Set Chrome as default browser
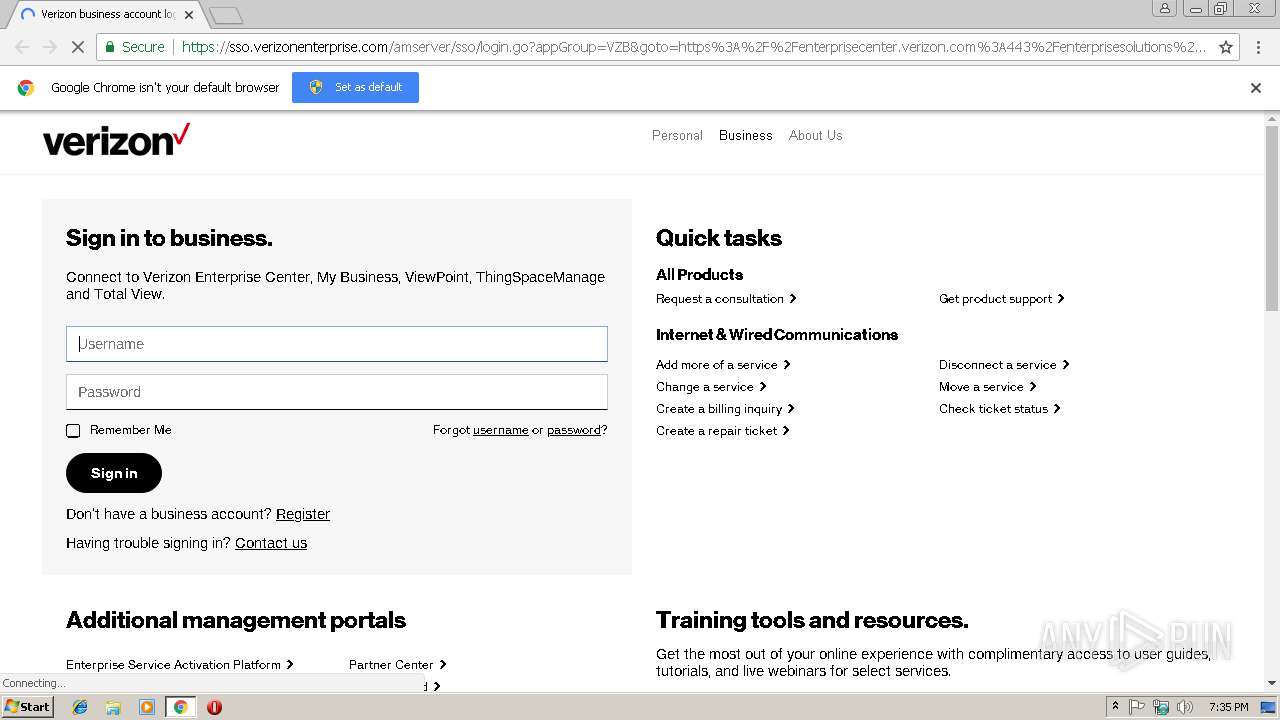The image size is (1280, 720). pos(355,87)
